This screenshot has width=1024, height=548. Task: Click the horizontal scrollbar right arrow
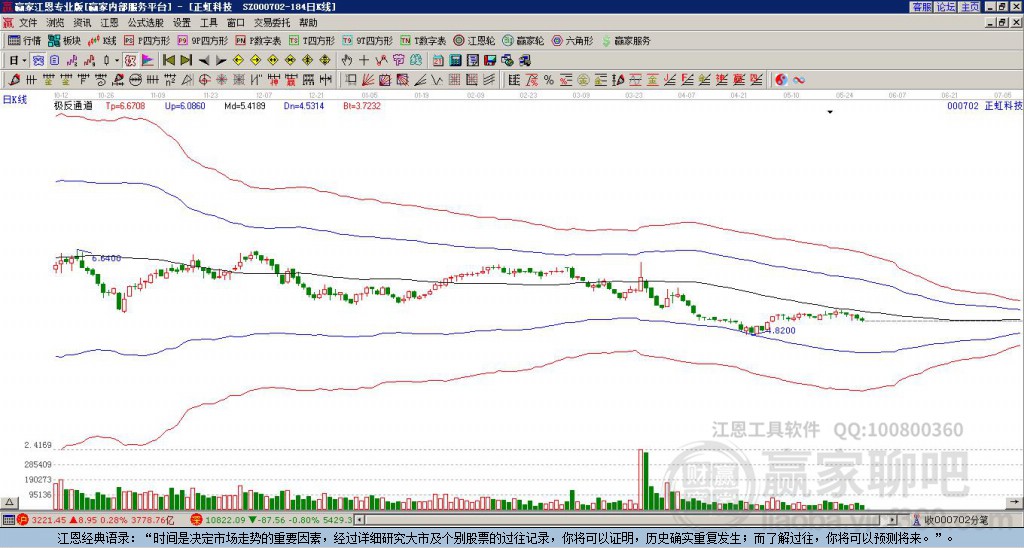[x=892, y=520]
